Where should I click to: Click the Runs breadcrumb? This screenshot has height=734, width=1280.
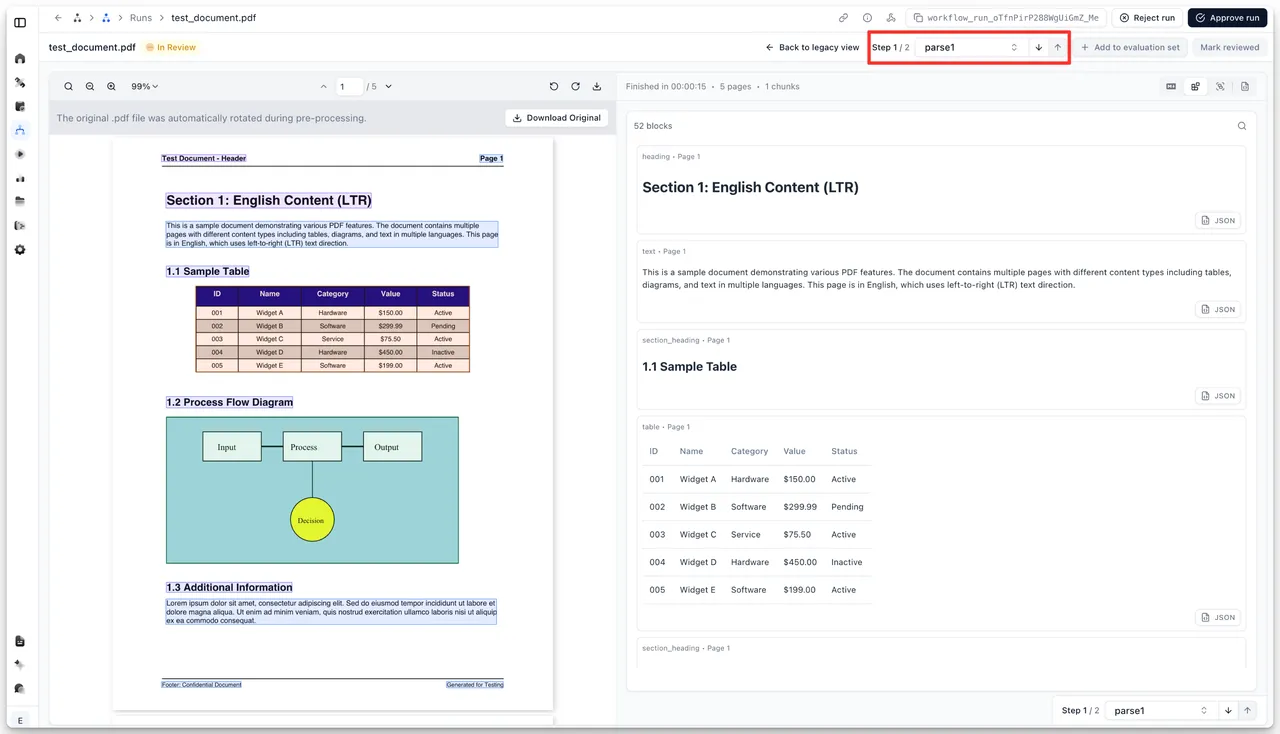tap(141, 18)
